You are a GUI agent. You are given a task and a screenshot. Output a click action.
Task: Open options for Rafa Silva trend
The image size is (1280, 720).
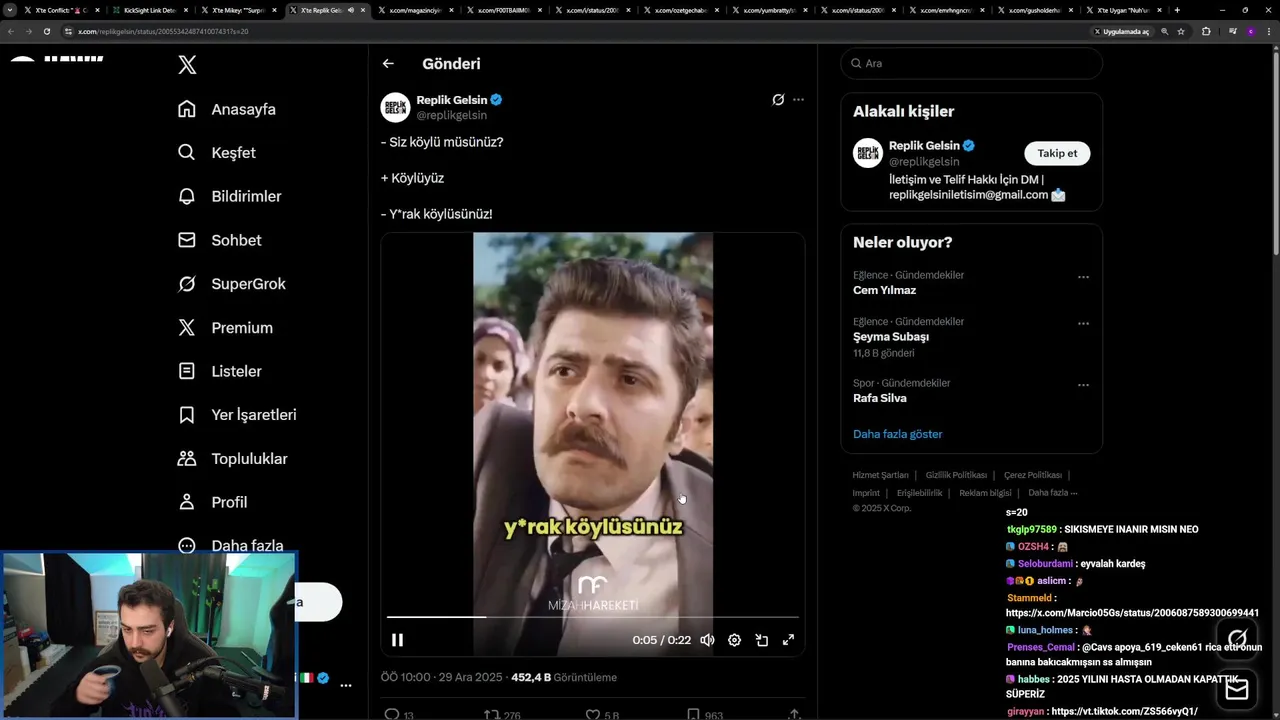tap(1083, 385)
